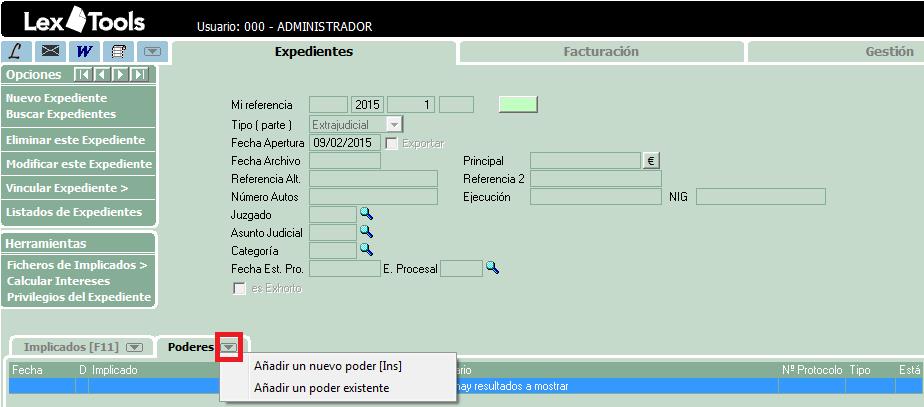Launch the Word document W icon
Screen dimensions: 924x407
(x=84, y=51)
